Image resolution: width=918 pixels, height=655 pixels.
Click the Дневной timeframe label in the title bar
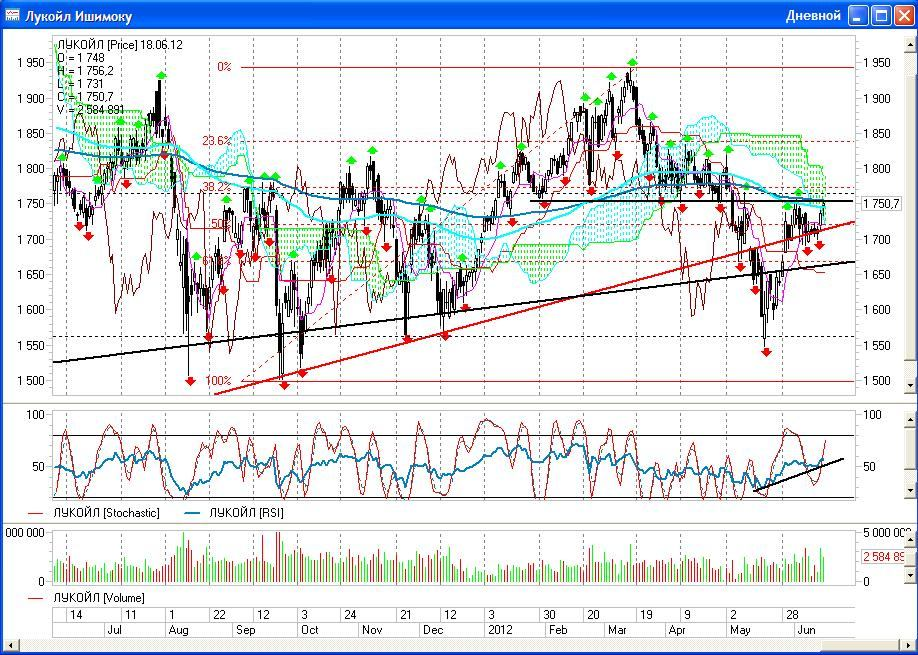(x=813, y=16)
